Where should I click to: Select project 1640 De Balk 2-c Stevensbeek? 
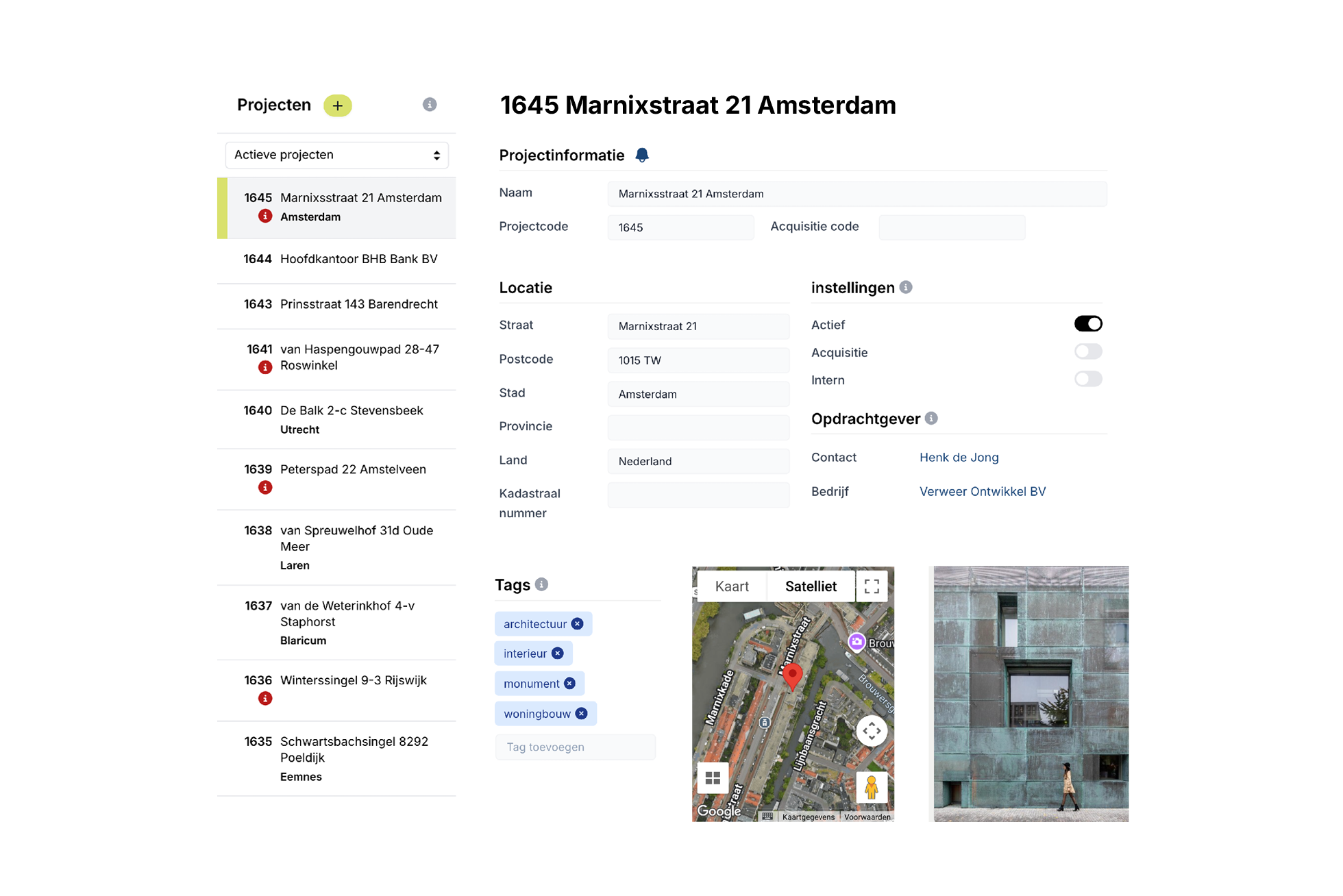(x=336, y=419)
